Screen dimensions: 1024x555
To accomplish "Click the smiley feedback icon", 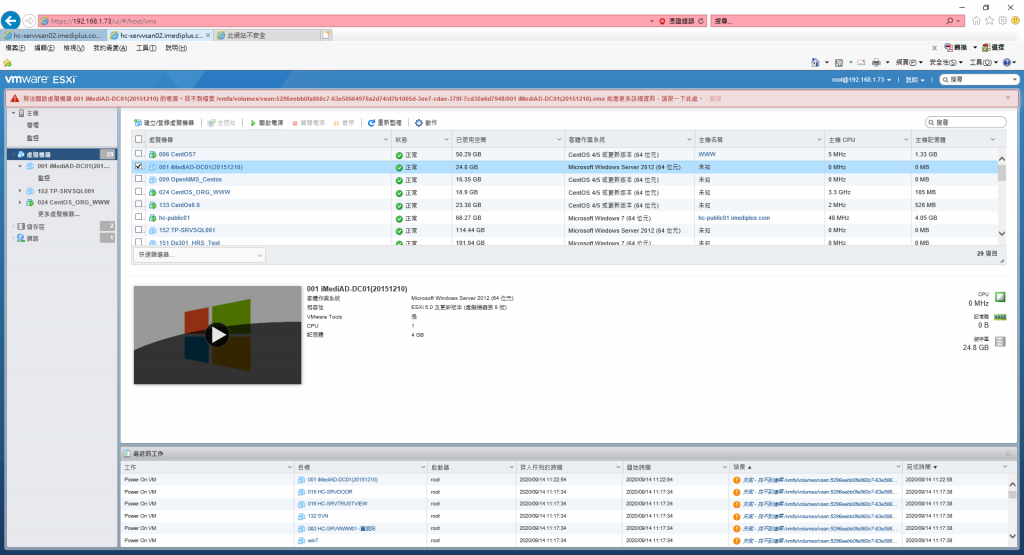I will [x=1016, y=21].
